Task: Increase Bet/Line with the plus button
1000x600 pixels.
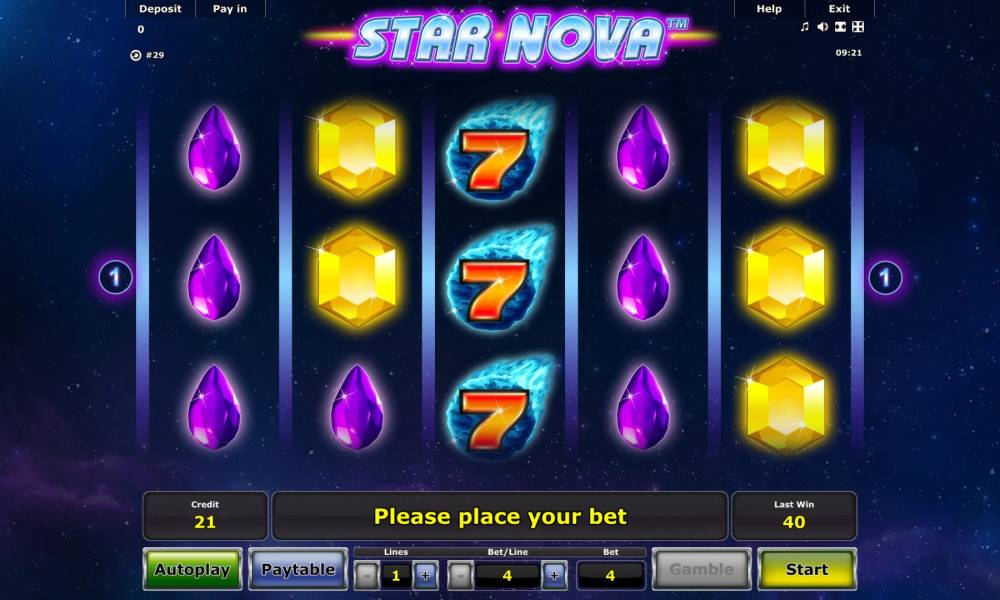Action: [554, 576]
